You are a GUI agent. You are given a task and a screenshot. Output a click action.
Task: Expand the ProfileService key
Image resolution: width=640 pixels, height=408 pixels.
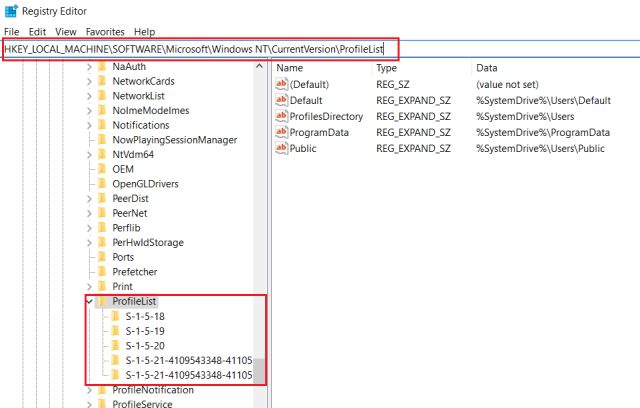89,404
